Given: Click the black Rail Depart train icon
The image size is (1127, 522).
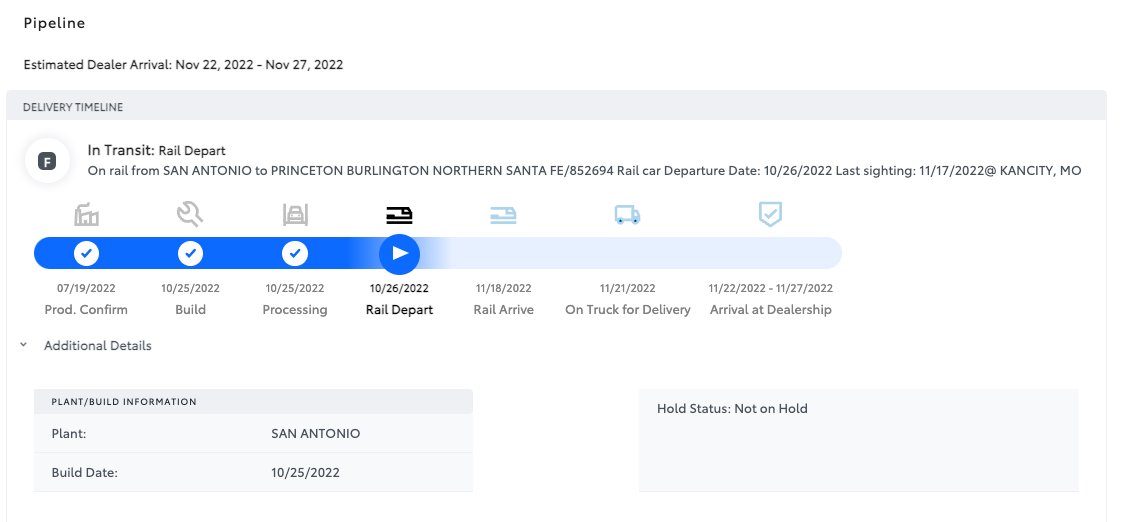Looking at the screenshot, I should coord(399,215).
